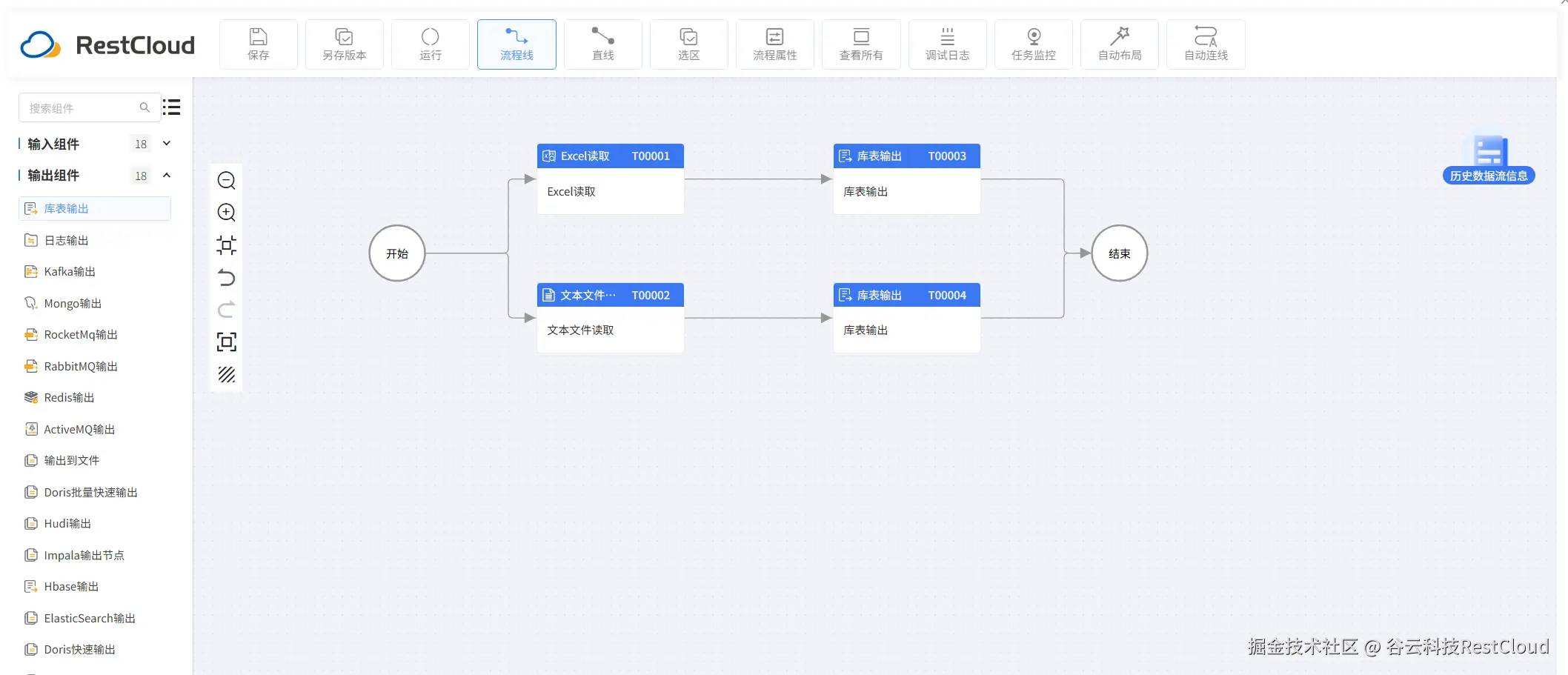
Task: Click the Redis输出 stack icon
Action: (31, 397)
